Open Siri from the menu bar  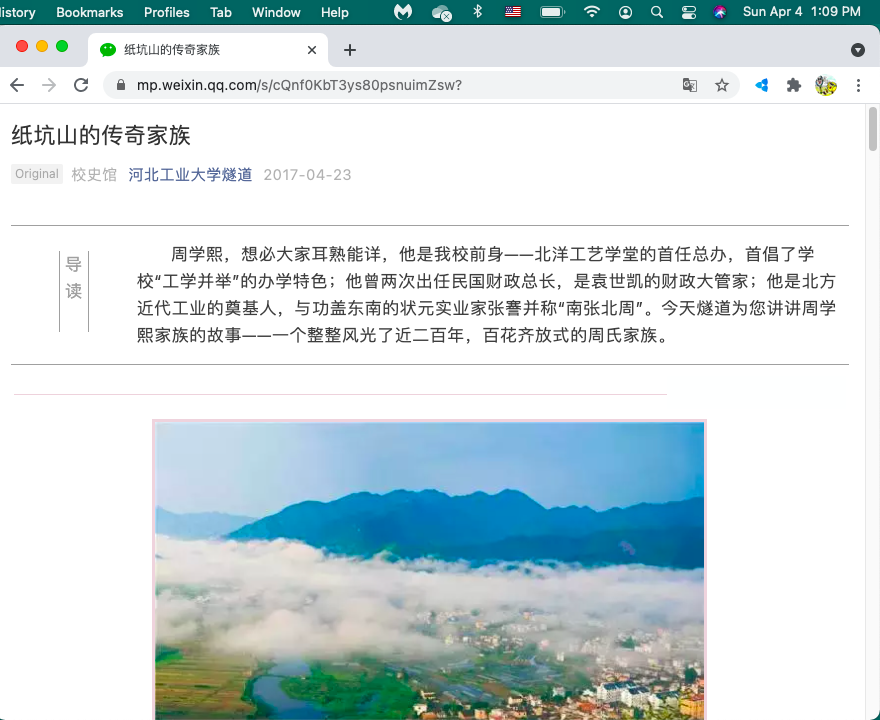coord(720,12)
